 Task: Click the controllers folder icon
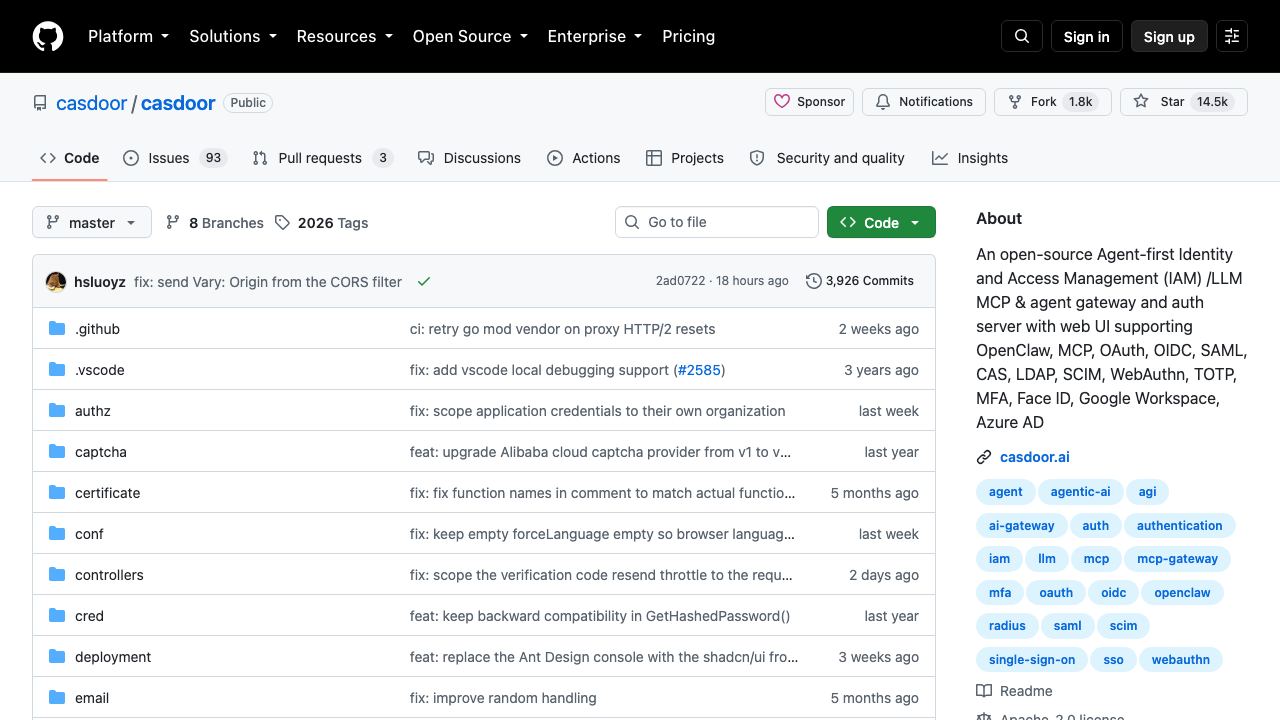click(57, 575)
